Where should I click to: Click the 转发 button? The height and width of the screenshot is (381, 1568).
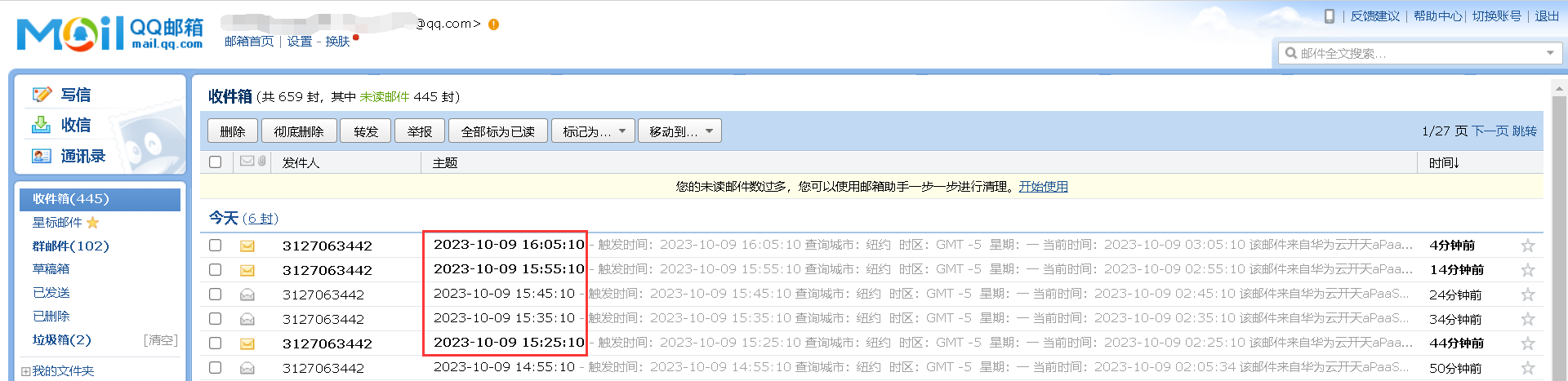pyautogui.click(x=366, y=131)
